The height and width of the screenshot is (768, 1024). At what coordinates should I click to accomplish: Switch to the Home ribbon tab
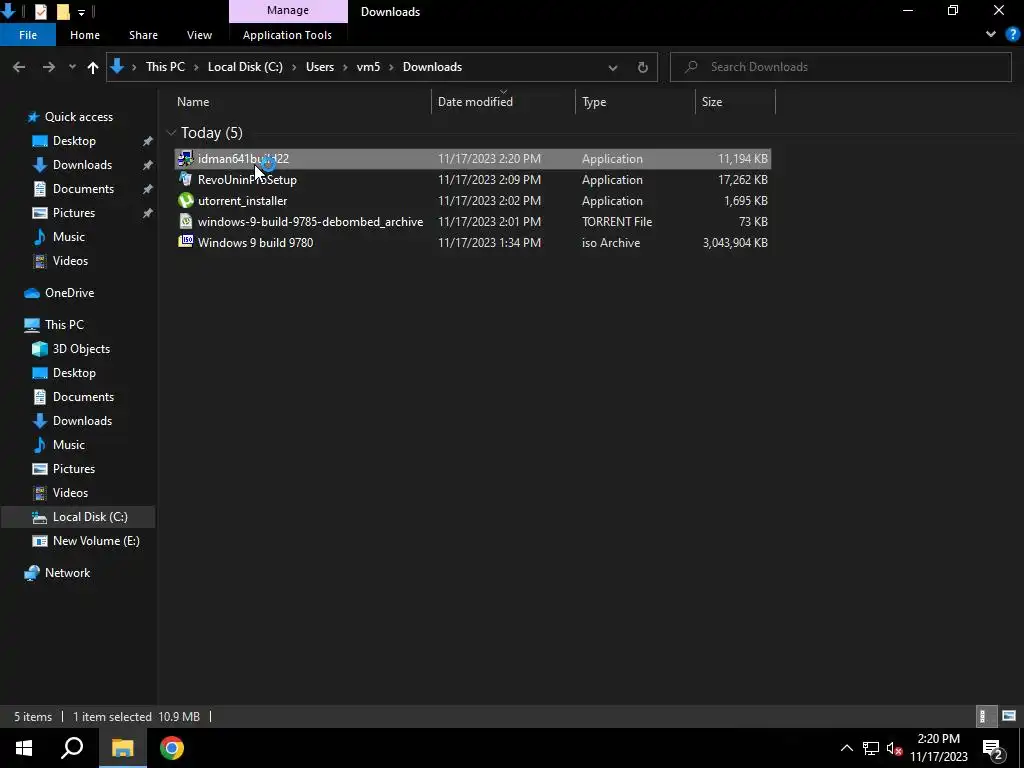[85, 35]
